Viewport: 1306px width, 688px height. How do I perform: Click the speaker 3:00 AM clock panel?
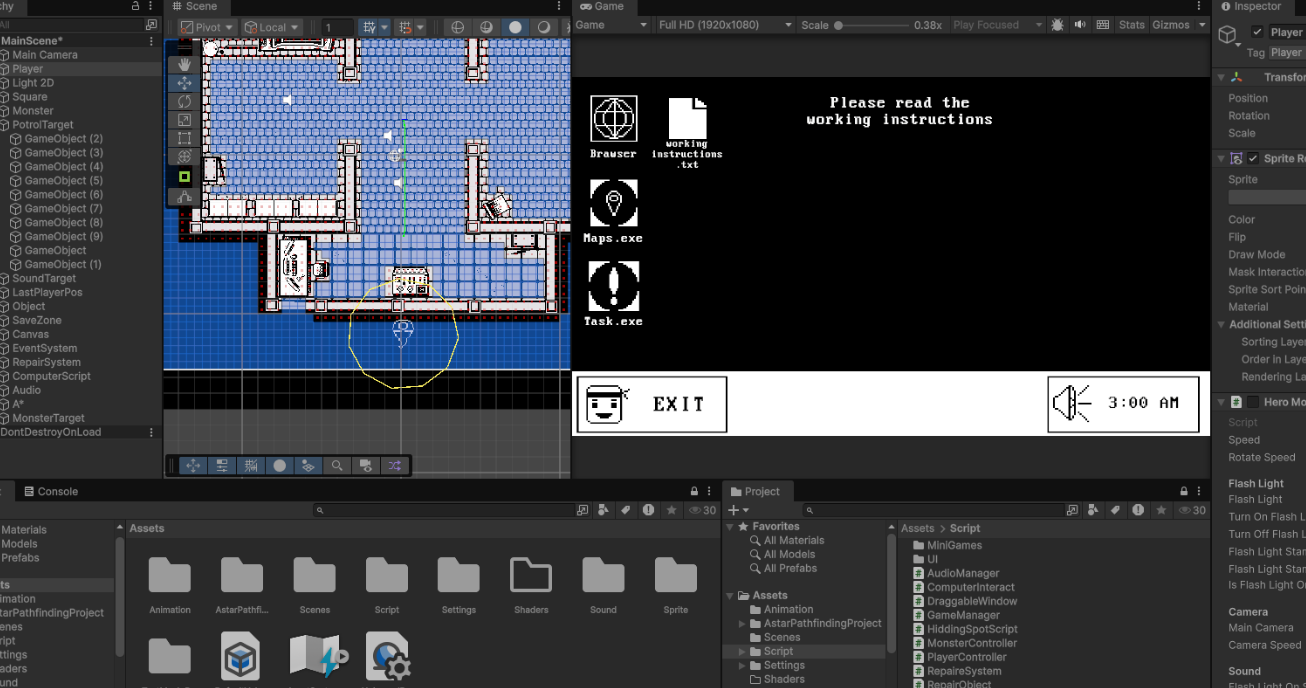click(x=1123, y=404)
